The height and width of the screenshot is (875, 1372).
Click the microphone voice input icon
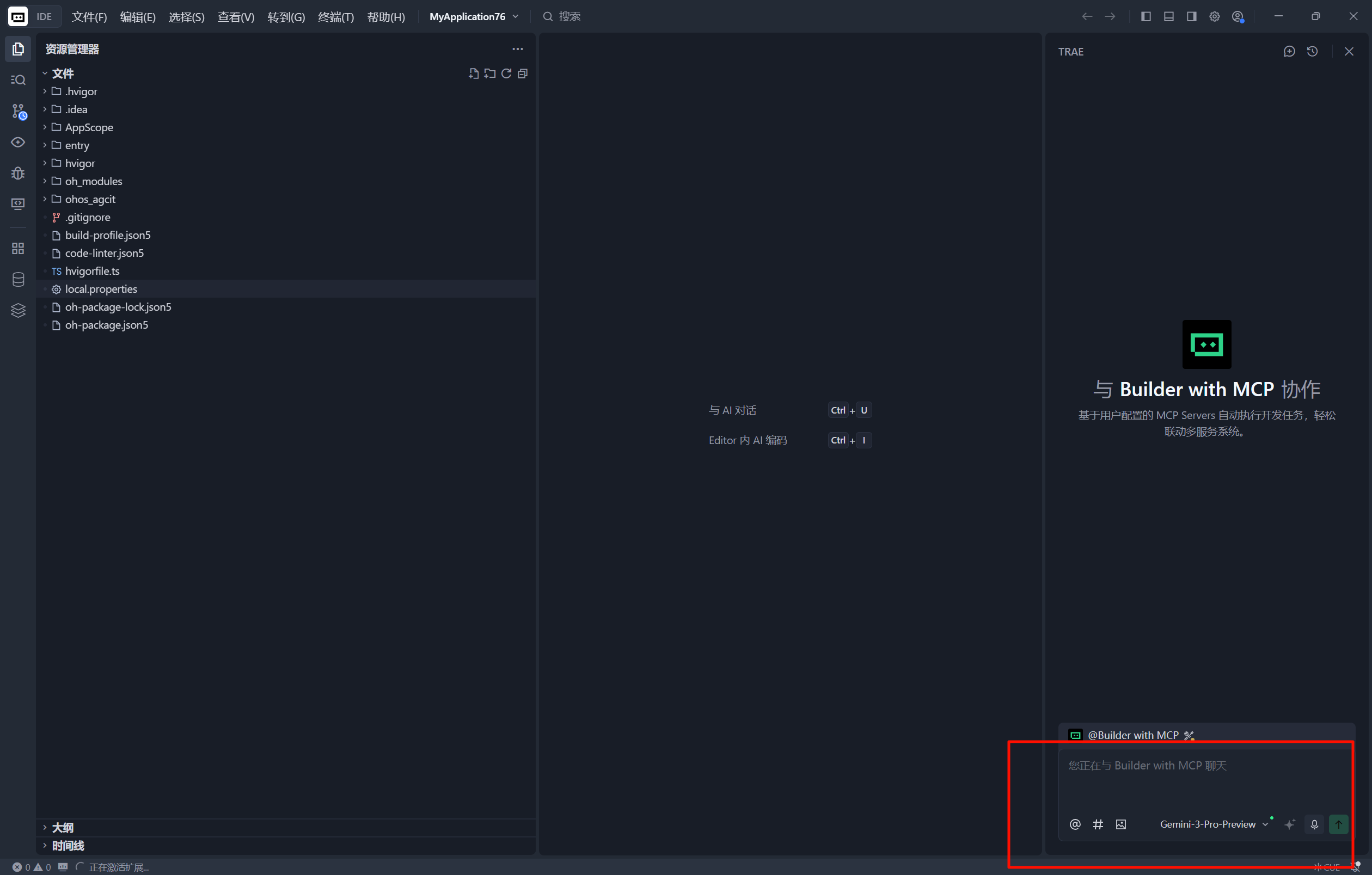(1314, 824)
